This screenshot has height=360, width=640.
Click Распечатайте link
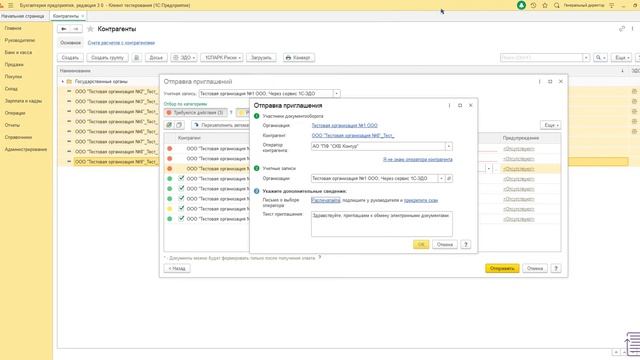click(x=326, y=200)
